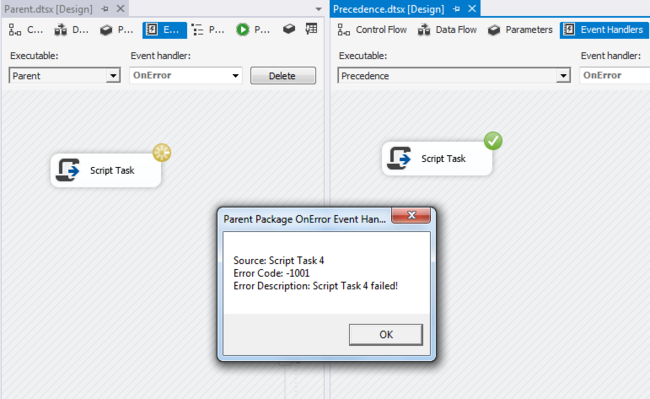Click the 'Event handler:' label in Precedence designer
The width and height of the screenshot is (650, 399).
click(x=611, y=56)
